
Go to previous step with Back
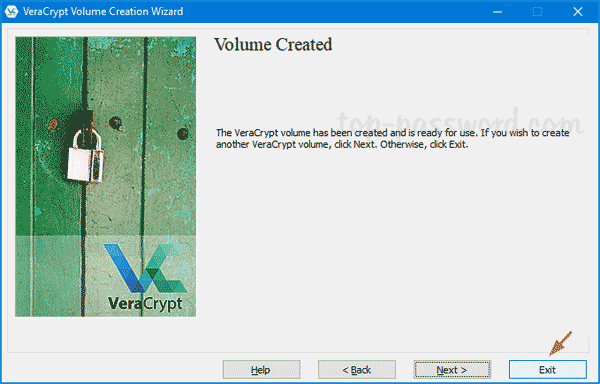coord(357,370)
